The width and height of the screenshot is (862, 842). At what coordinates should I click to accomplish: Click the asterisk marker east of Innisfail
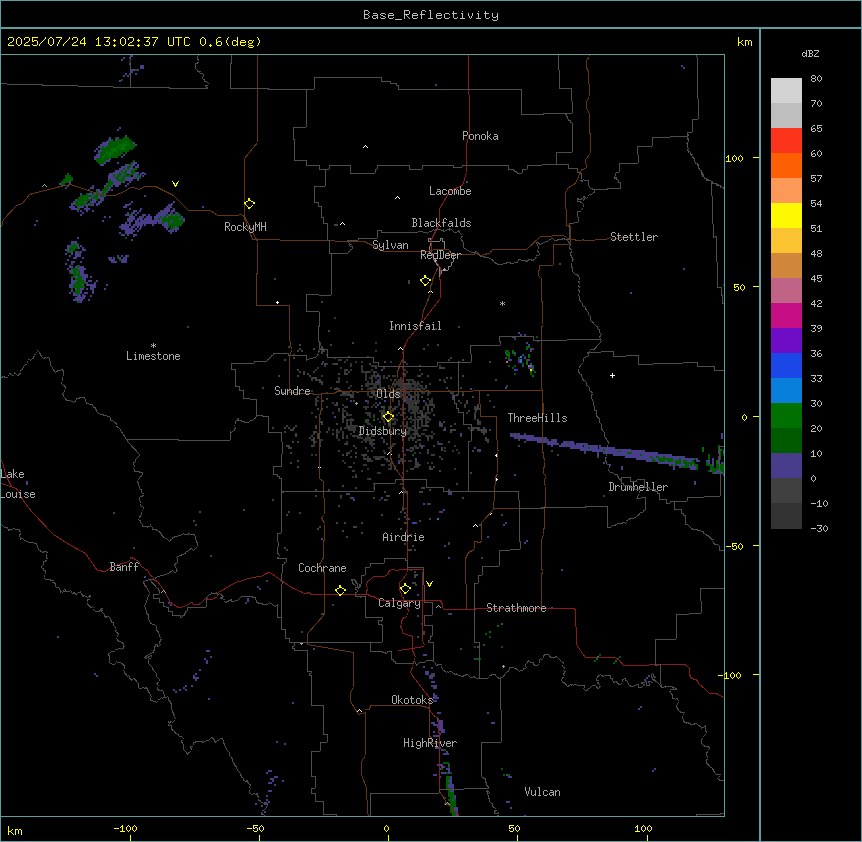tap(502, 303)
